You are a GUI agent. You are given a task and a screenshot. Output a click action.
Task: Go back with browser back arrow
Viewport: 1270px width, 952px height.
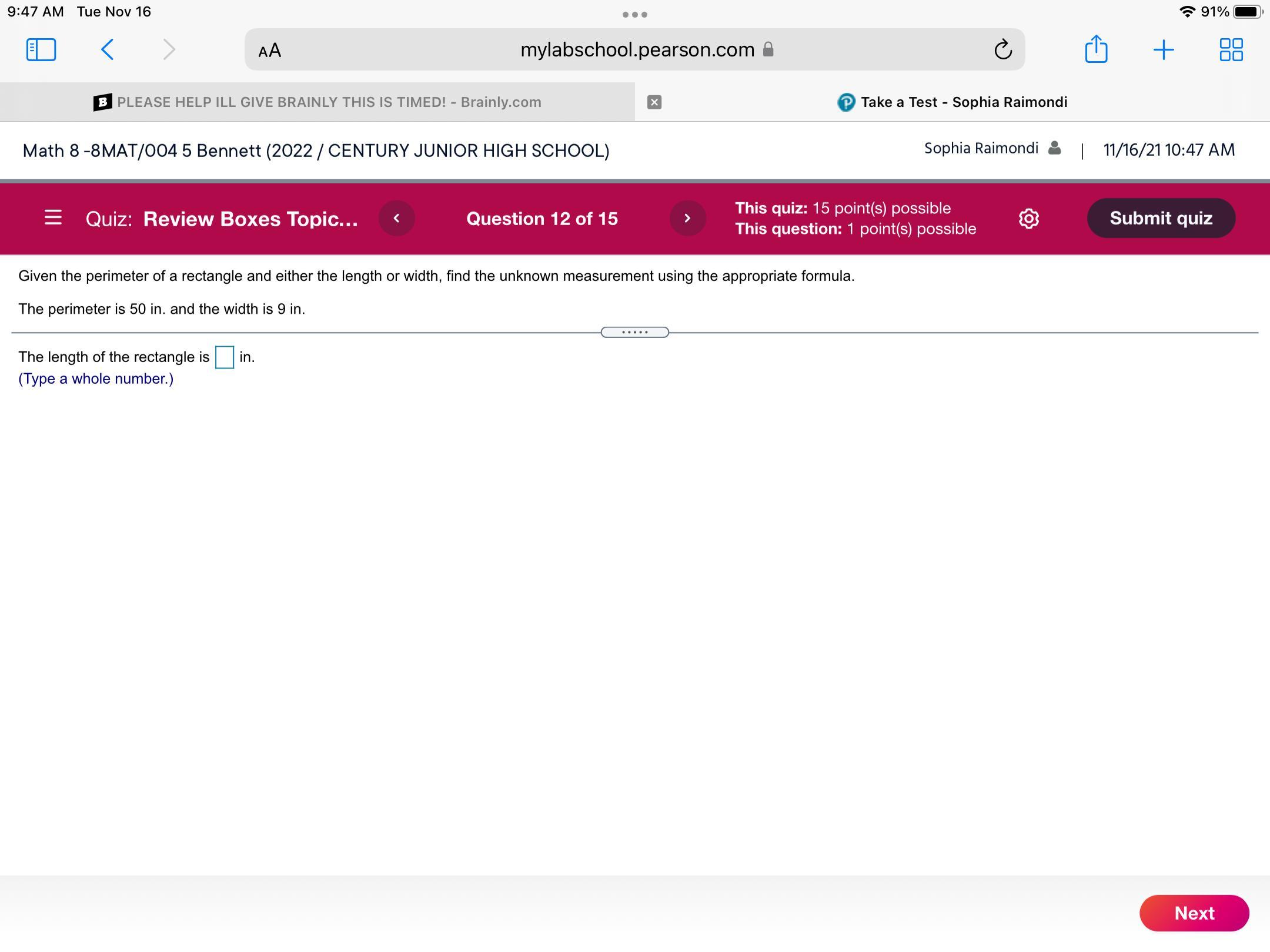point(107,50)
